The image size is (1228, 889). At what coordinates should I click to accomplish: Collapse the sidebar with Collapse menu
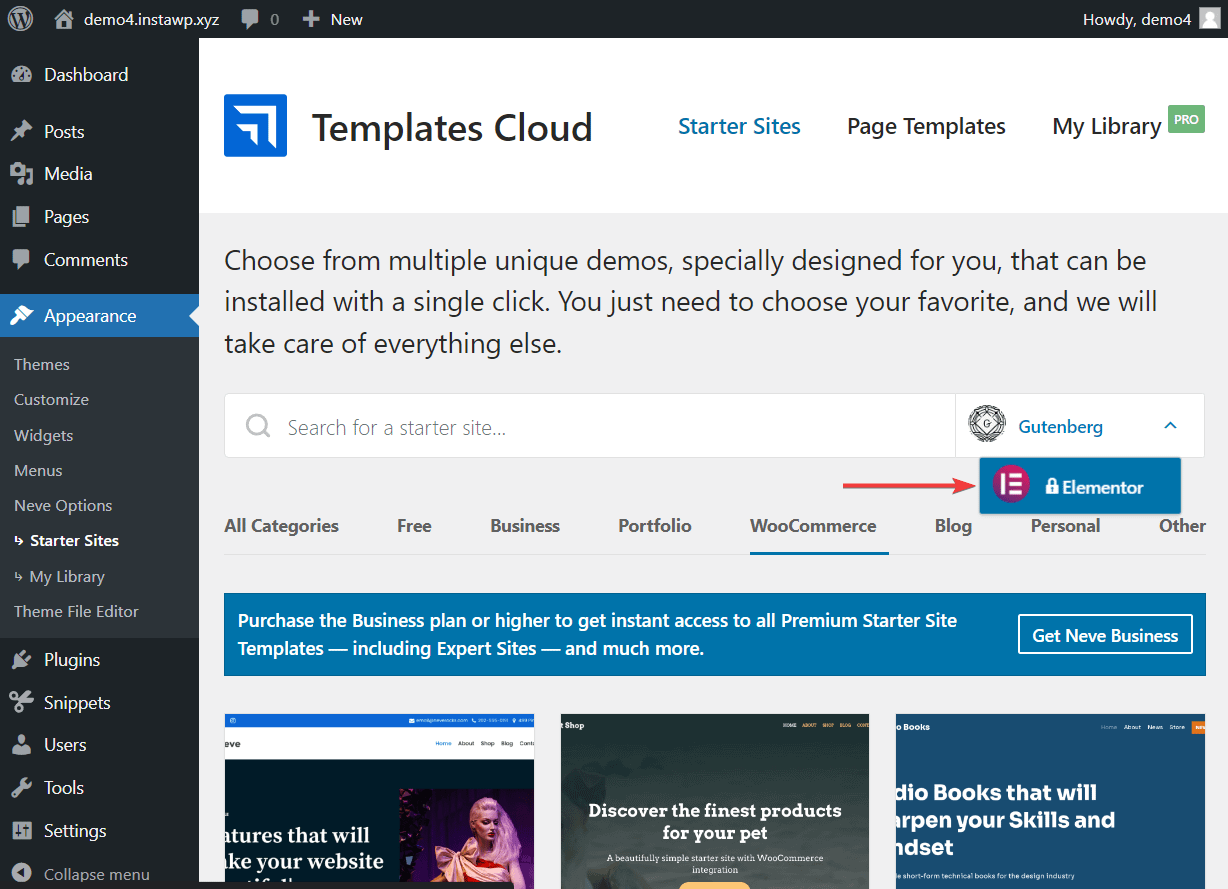(95, 874)
